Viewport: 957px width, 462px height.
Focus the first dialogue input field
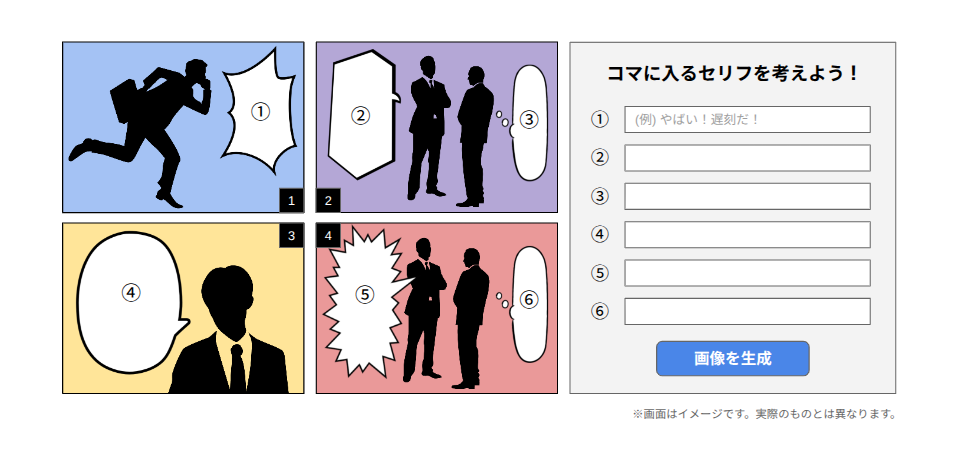tap(747, 120)
